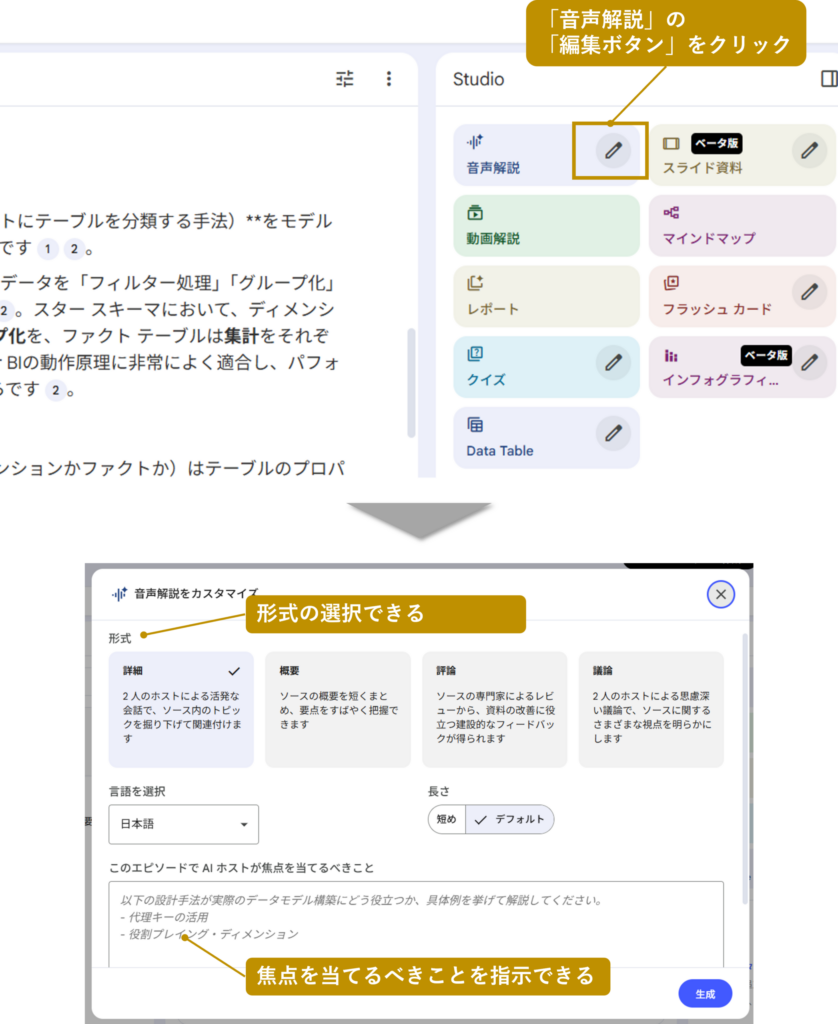The height and width of the screenshot is (1024, 838).
Task: Open the 日本語 language dropdown
Action: tap(183, 824)
